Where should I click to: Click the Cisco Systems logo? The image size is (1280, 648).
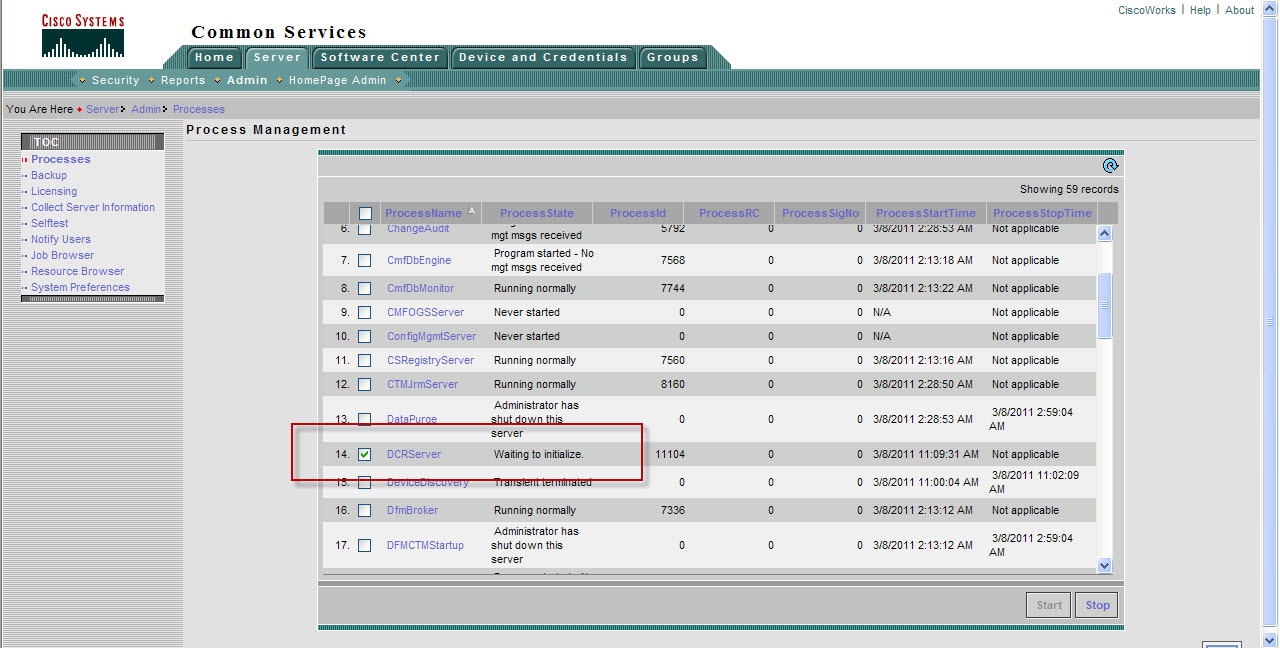83,35
